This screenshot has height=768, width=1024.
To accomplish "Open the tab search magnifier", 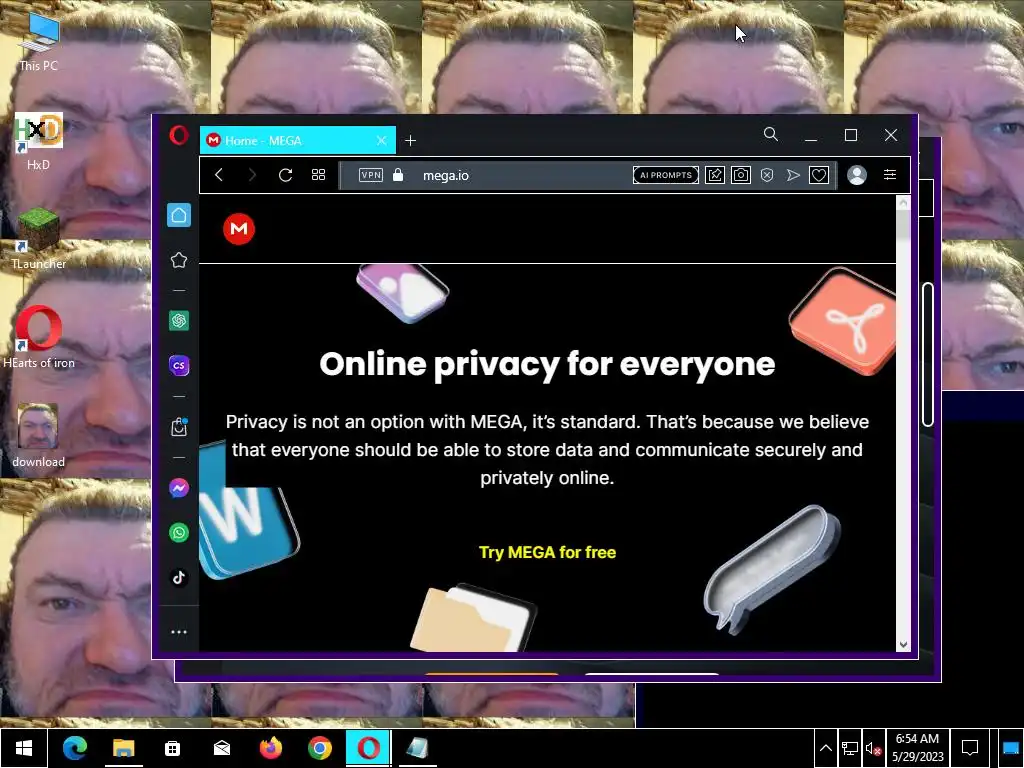I will (x=771, y=135).
